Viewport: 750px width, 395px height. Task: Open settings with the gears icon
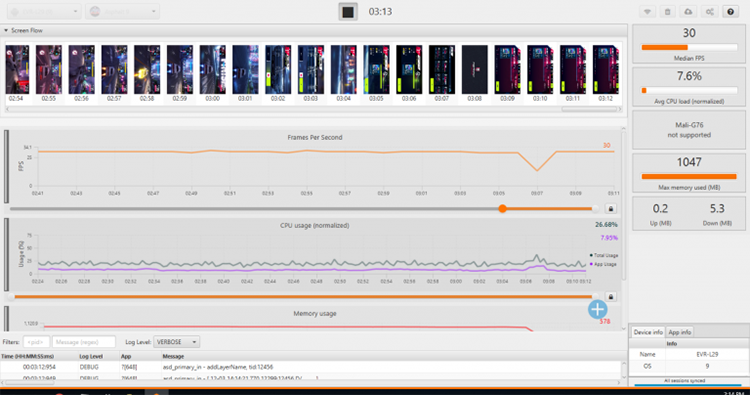709,12
